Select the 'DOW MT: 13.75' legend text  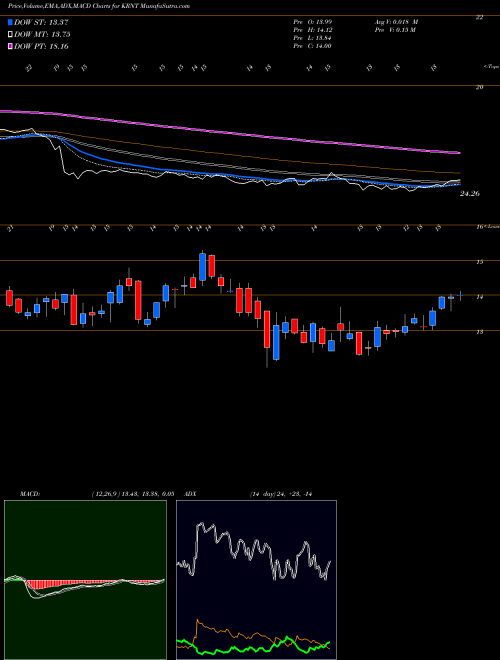click(x=42, y=35)
